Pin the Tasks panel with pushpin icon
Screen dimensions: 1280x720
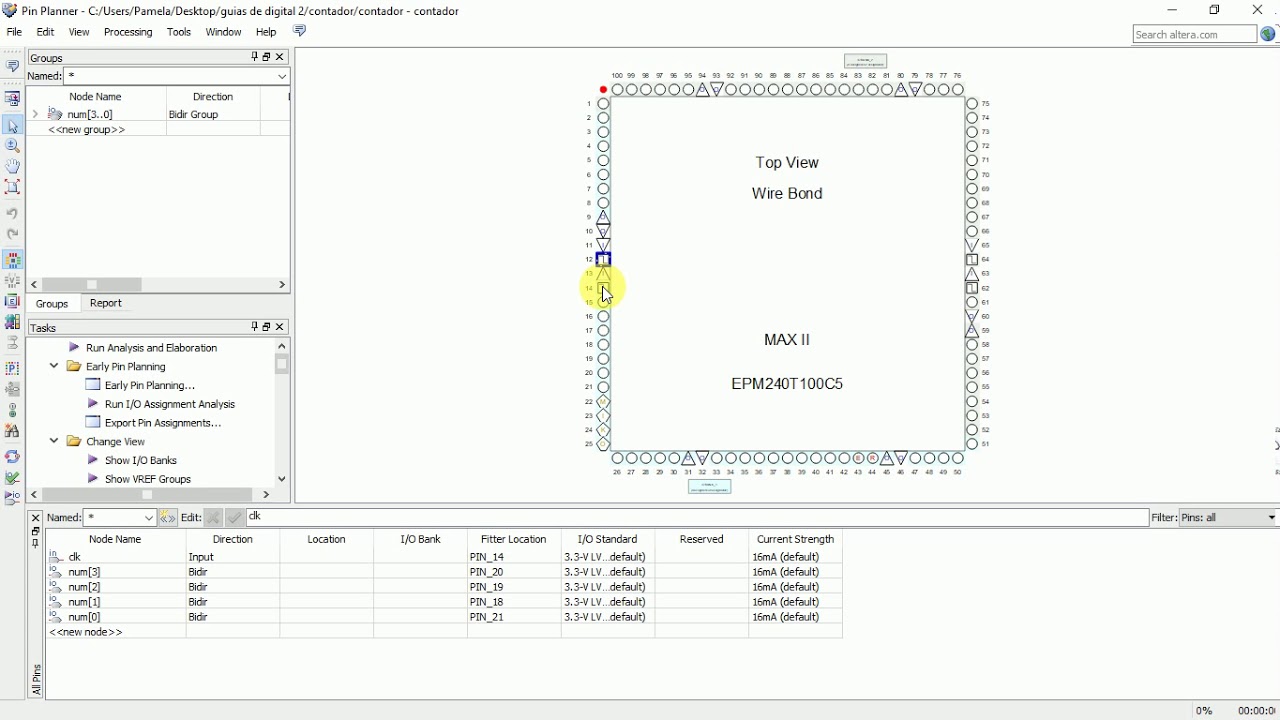click(x=254, y=327)
